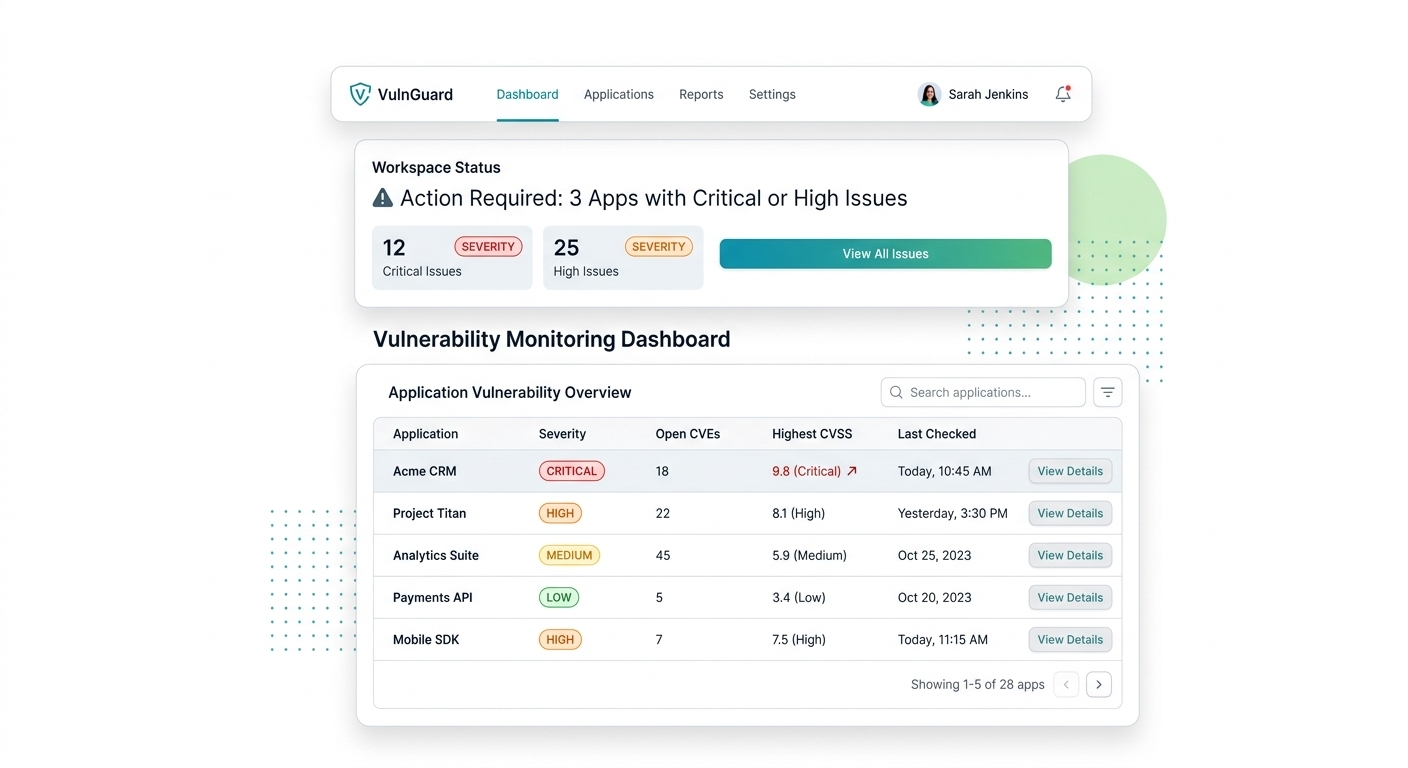Click the Yesterday, 3:30 PM timestamp
The height and width of the screenshot is (768, 1408).
click(953, 513)
